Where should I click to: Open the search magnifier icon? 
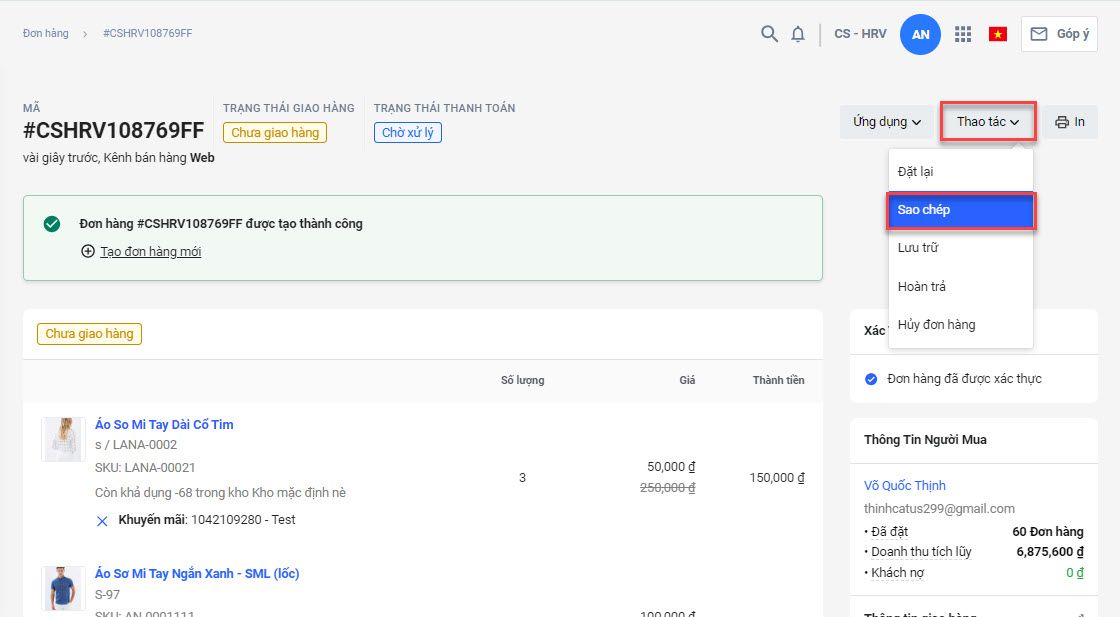click(769, 34)
